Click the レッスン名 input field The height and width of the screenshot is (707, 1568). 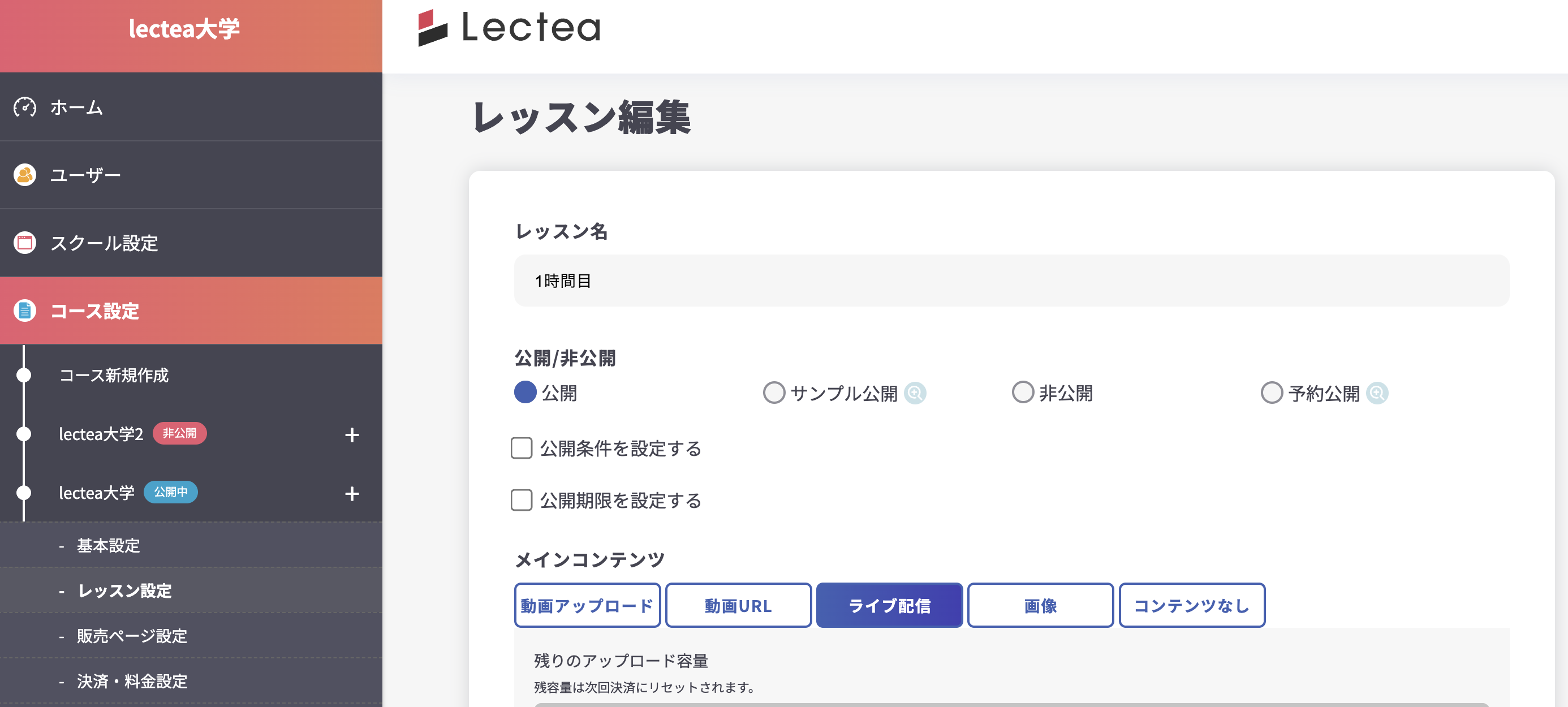[x=1011, y=281]
